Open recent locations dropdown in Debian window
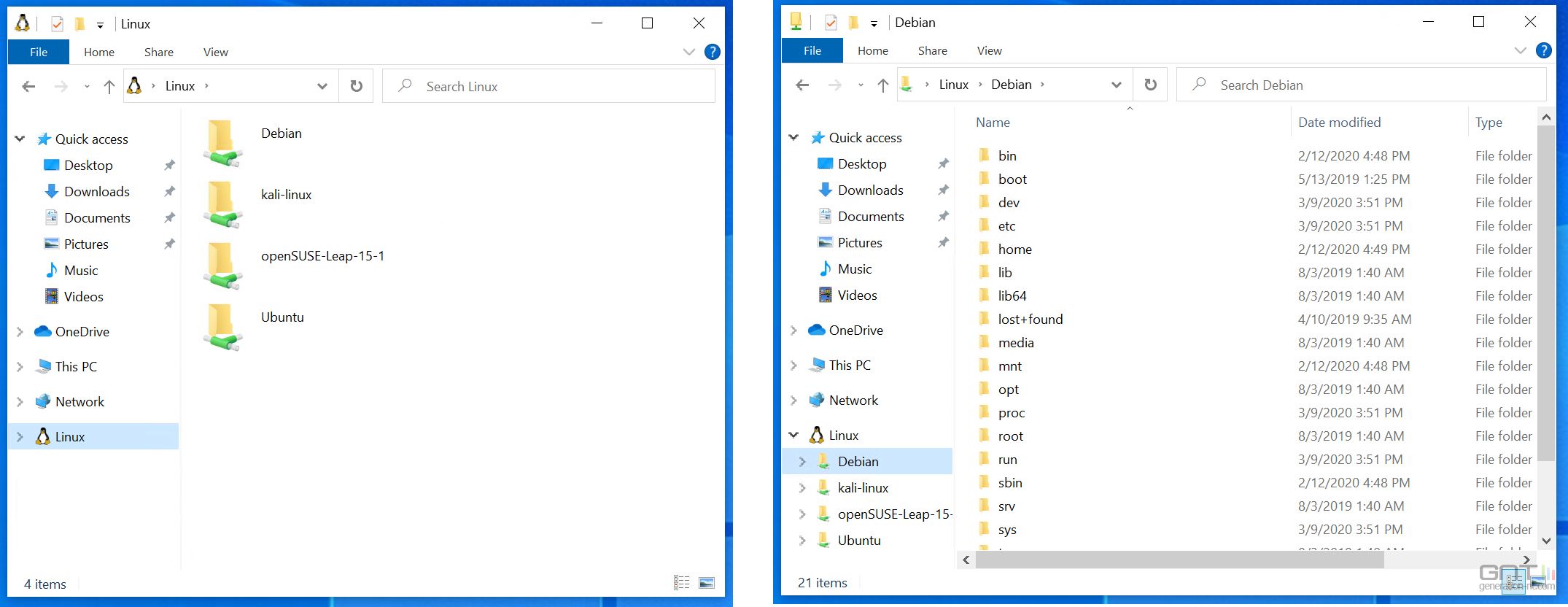 [861, 85]
